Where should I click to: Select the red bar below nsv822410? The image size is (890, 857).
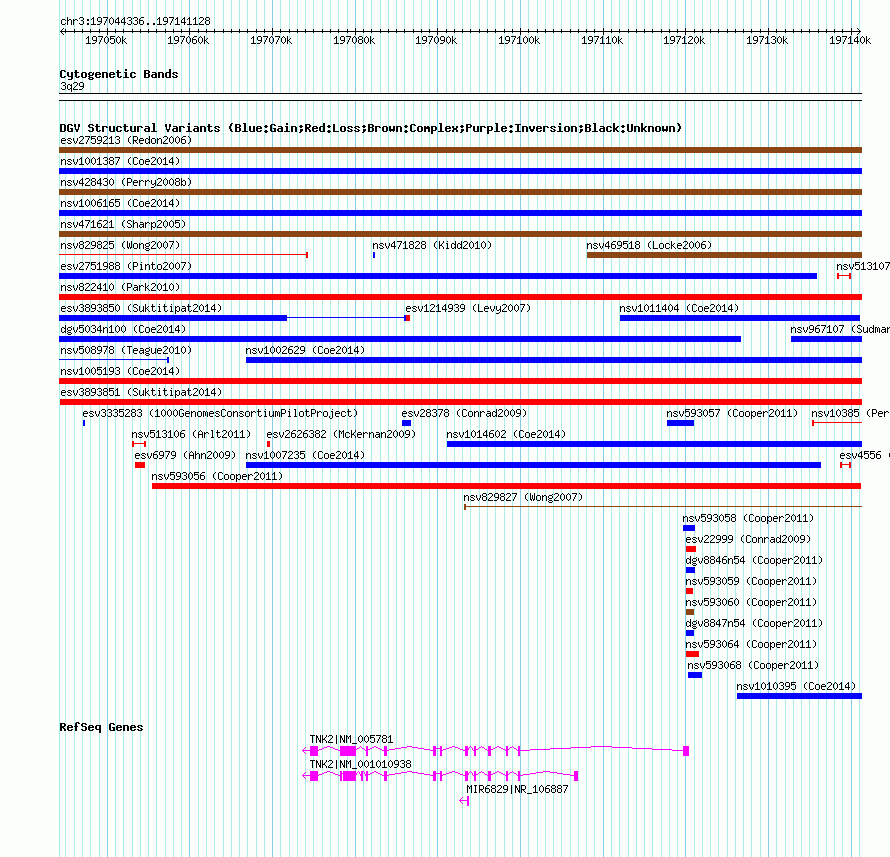[x=460, y=297]
